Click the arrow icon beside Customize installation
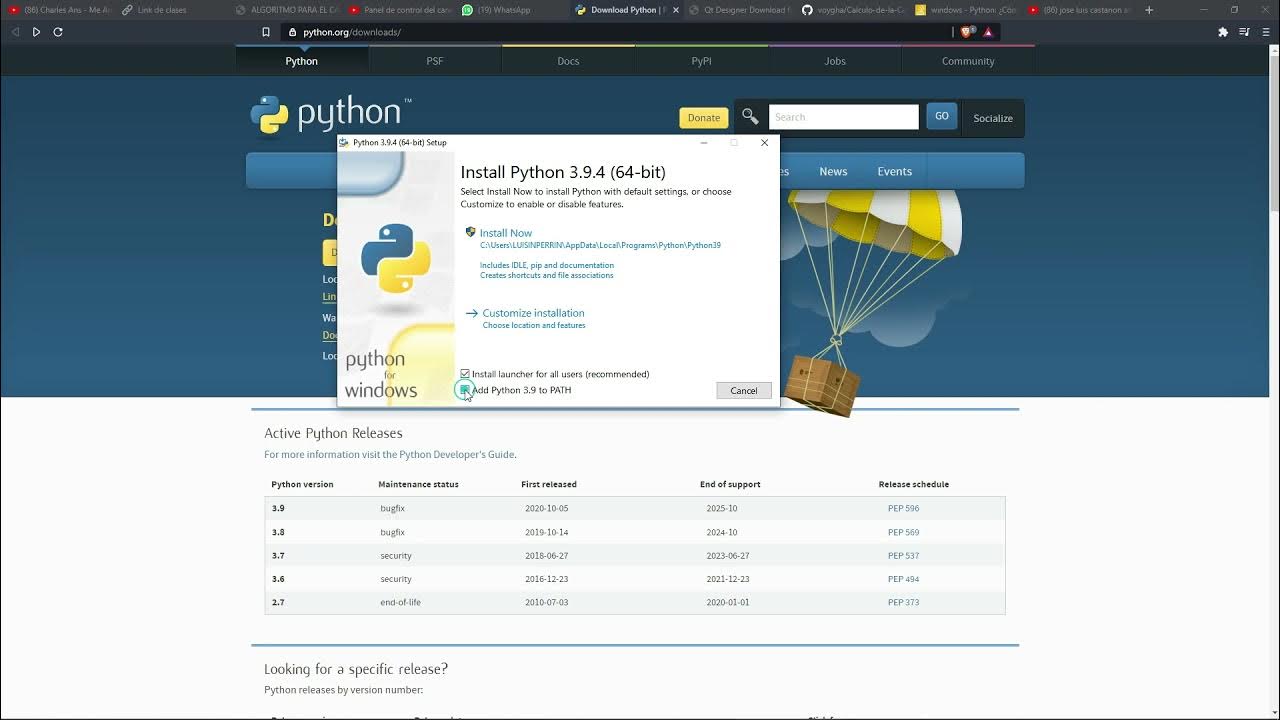 pos(472,313)
